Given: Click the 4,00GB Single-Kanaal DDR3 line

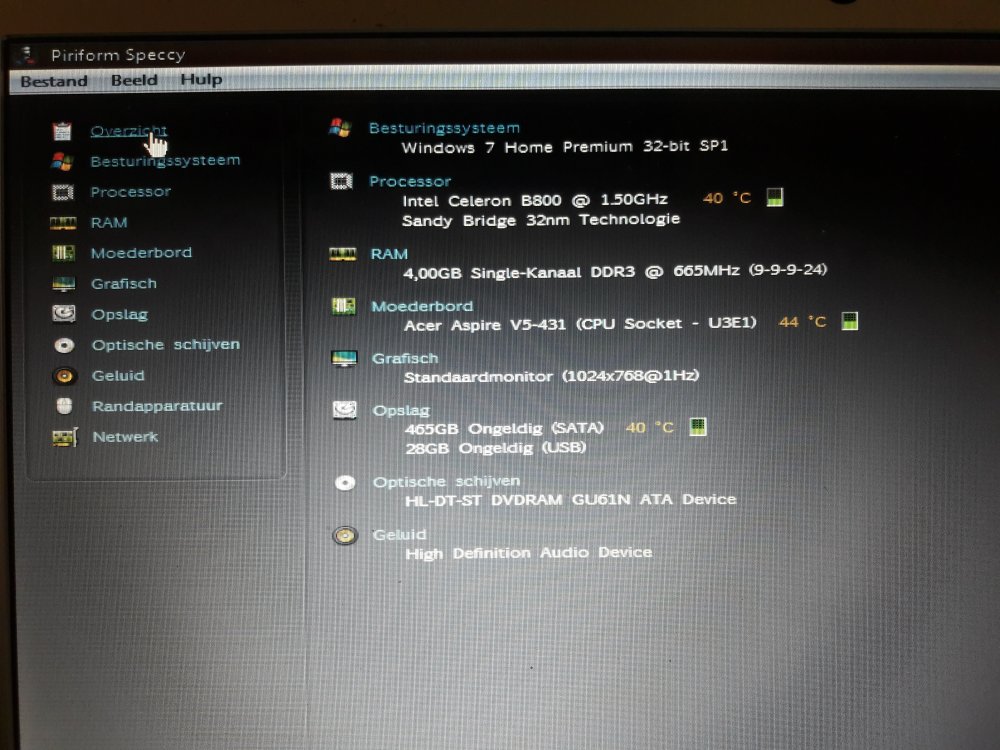Looking at the screenshot, I should coord(615,272).
